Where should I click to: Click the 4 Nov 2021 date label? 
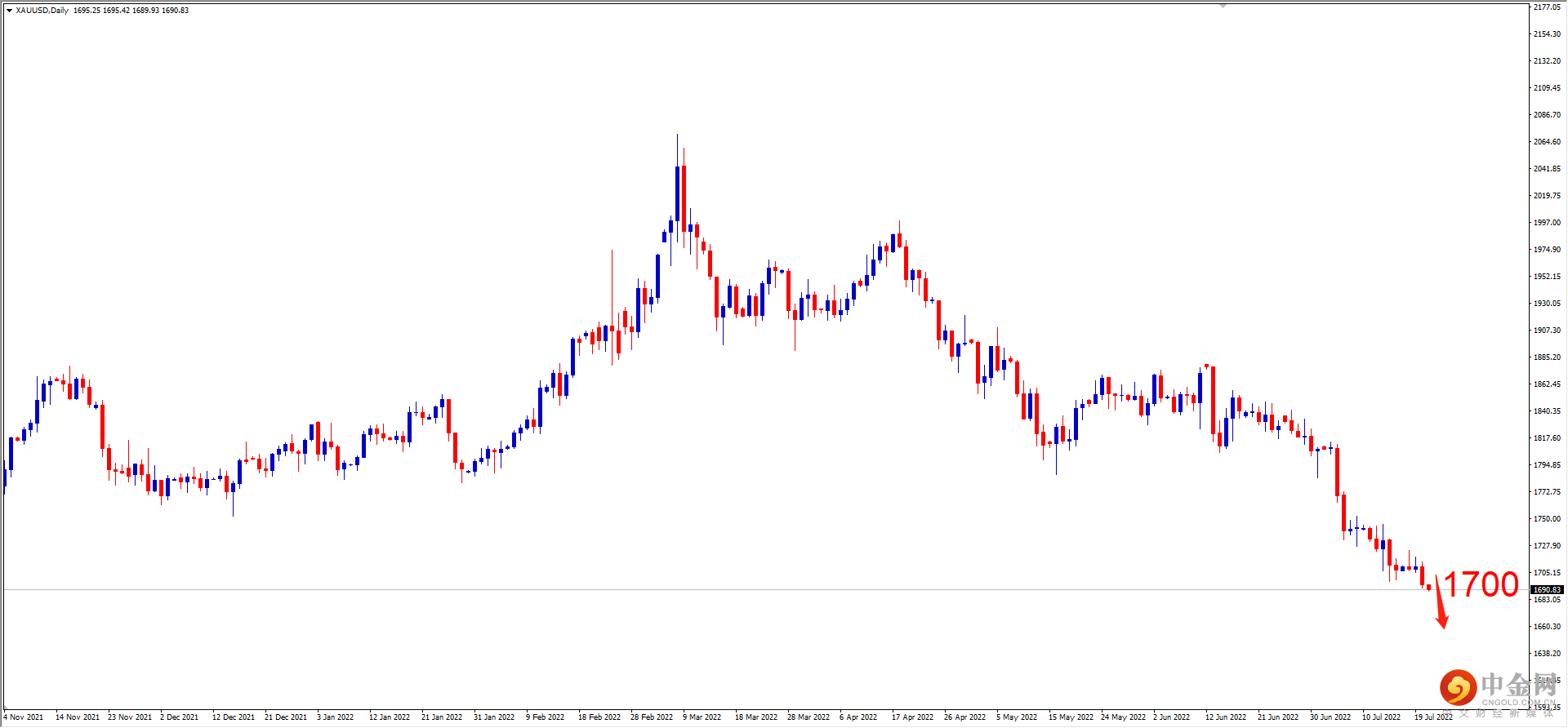24,717
